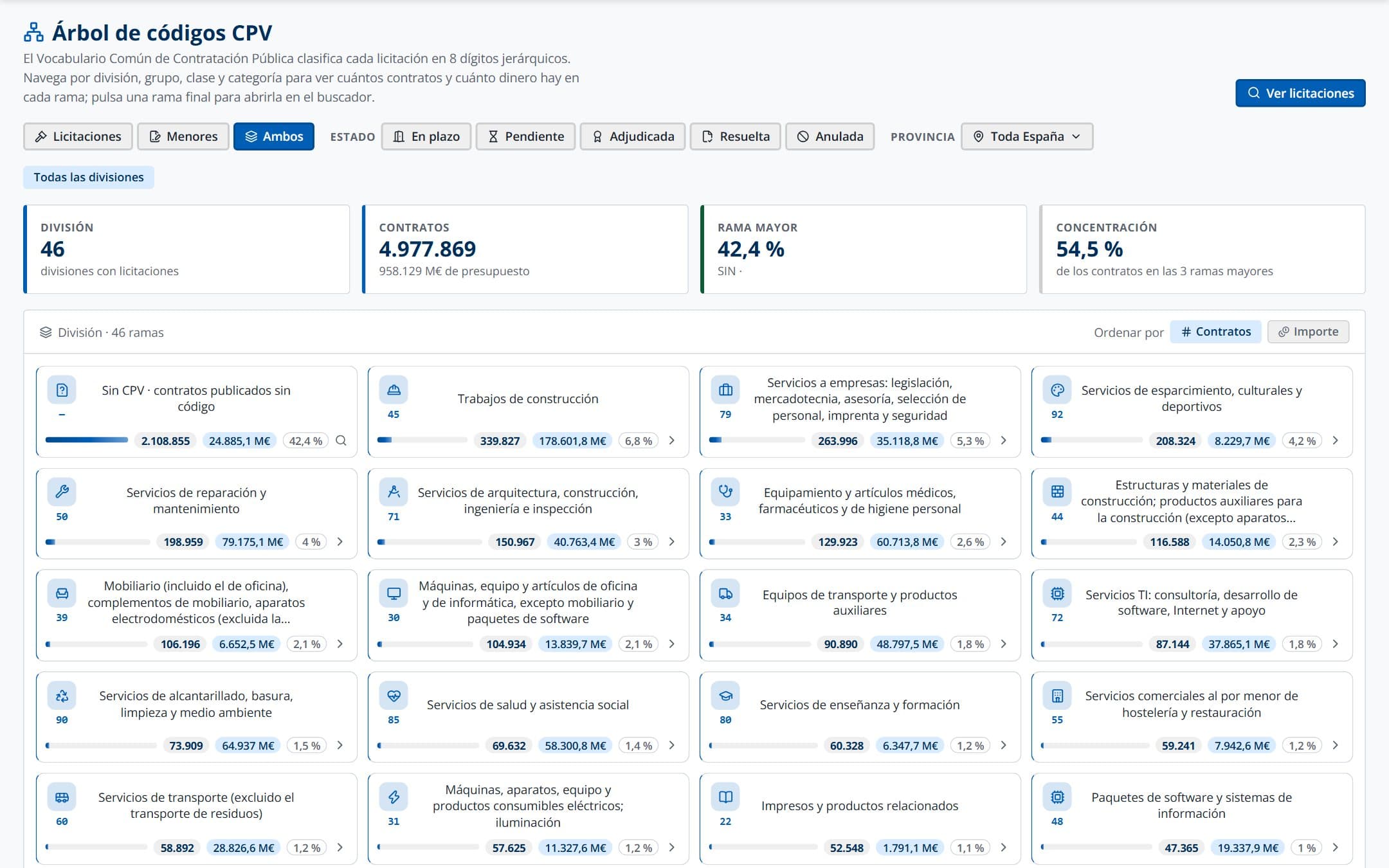Click the recycle icon of division 90
The image size is (1389, 868).
62,695
